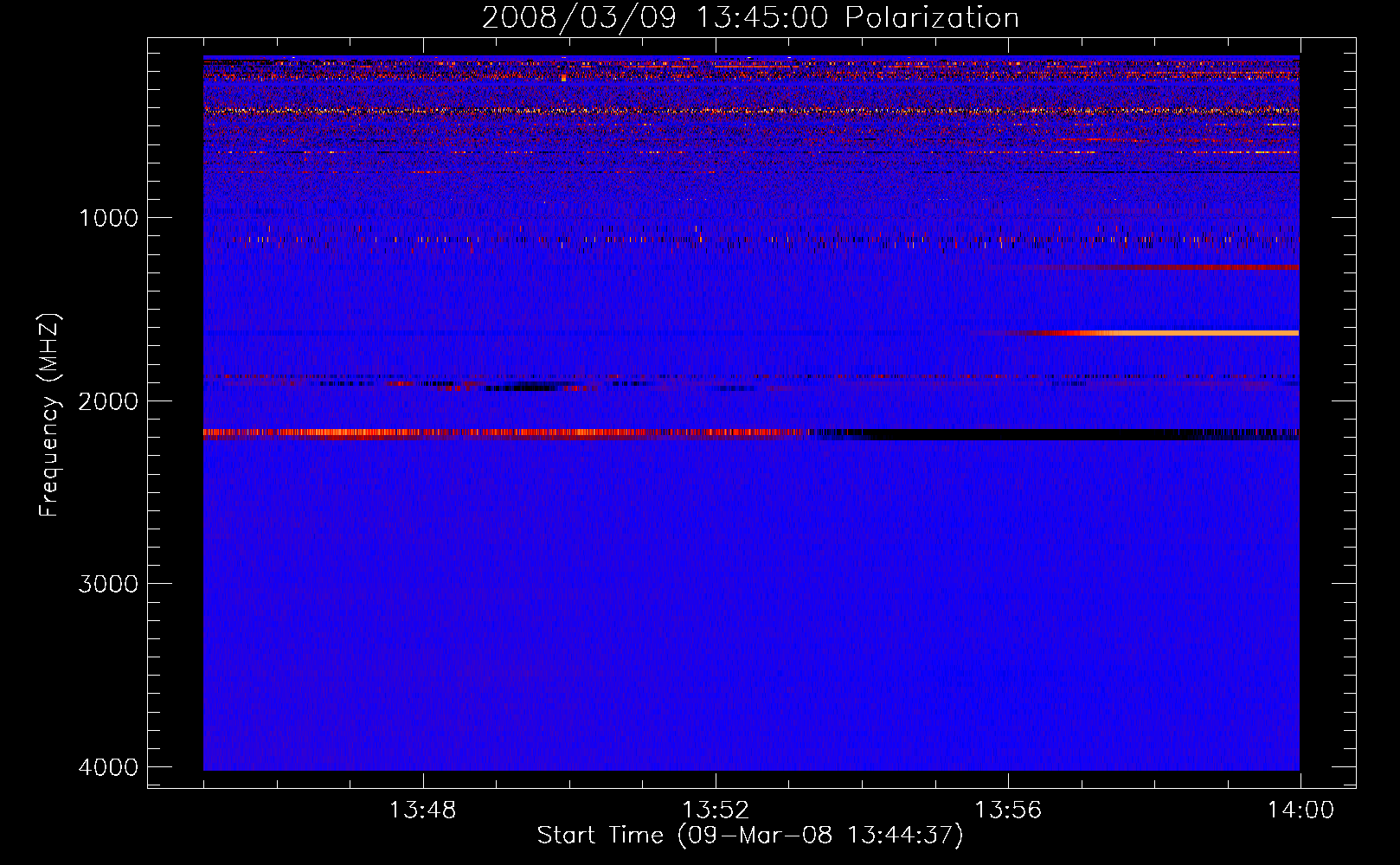Click the 'Frequency (MHZ)' axis label

pyautogui.click(x=49, y=415)
